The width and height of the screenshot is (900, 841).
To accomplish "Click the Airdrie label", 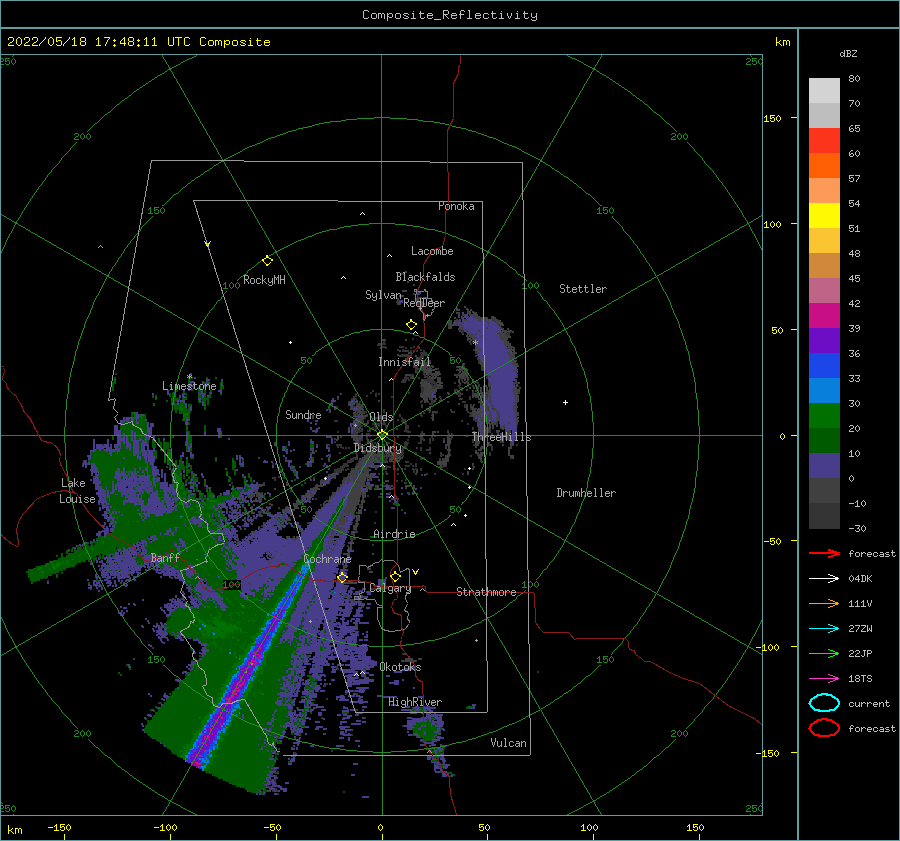I will (394, 534).
